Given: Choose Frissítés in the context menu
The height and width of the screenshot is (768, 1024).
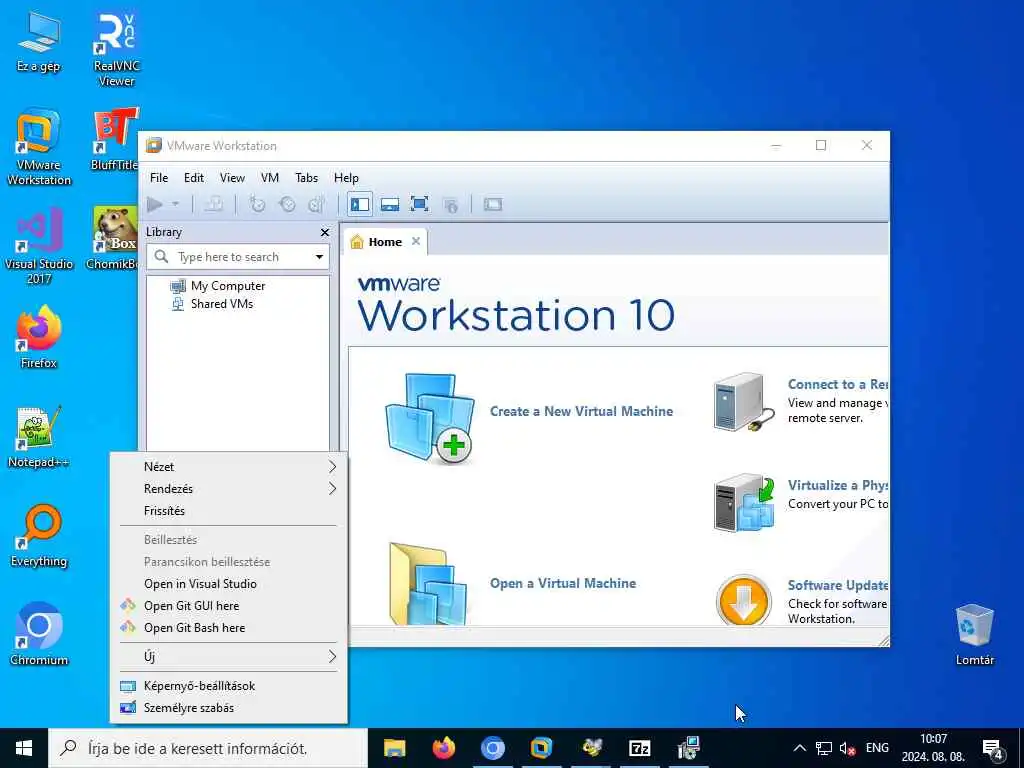Looking at the screenshot, I should point(229,511).
